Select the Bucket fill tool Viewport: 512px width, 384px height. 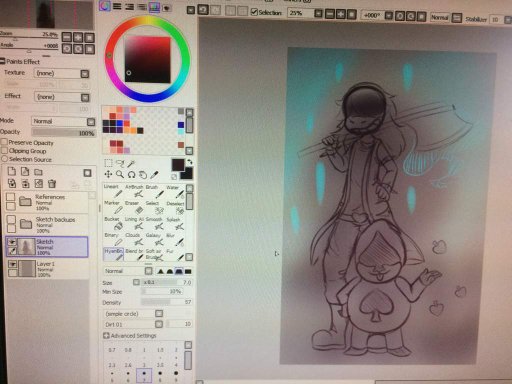114,223
